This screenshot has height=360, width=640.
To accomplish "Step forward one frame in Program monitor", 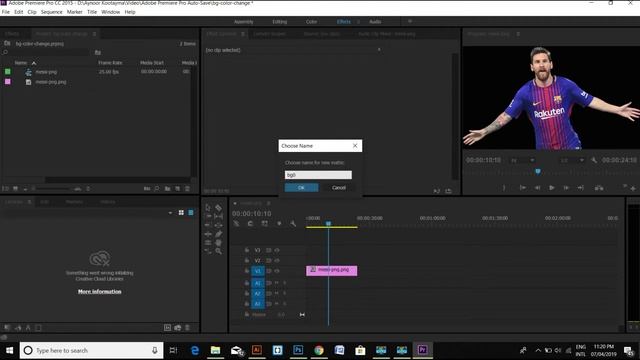I will (566, 187).
